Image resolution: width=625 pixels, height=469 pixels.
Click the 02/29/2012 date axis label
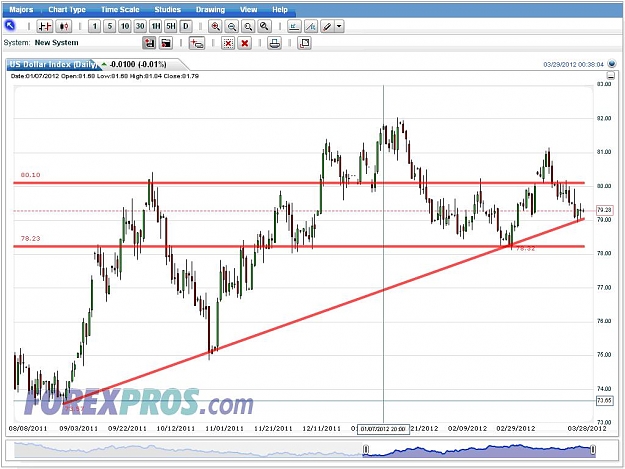click(516, 429)
